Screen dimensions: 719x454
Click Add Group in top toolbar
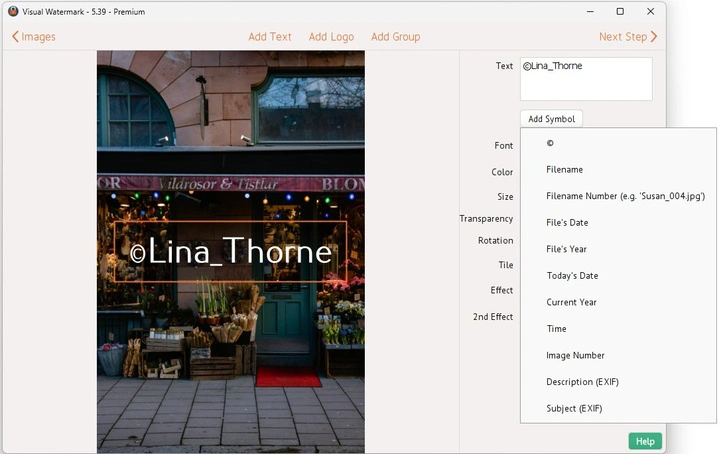(395, 37)
